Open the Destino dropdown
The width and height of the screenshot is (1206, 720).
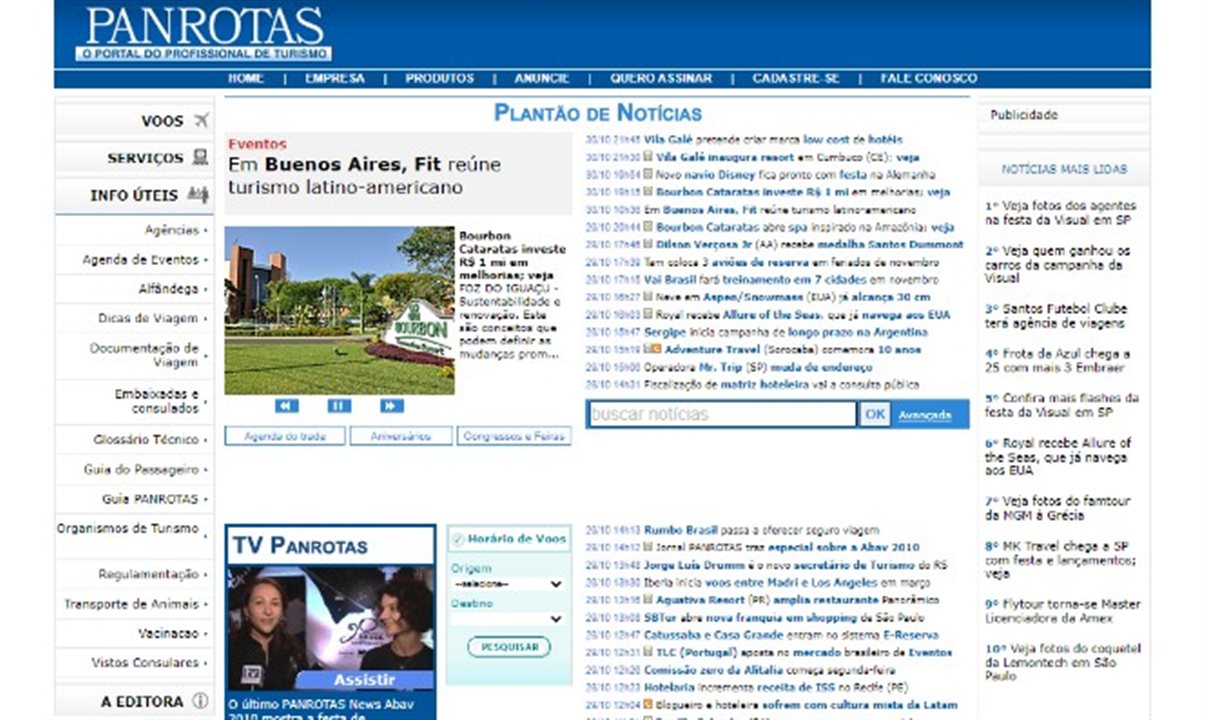pyautogui.click(x=508, y=619)
